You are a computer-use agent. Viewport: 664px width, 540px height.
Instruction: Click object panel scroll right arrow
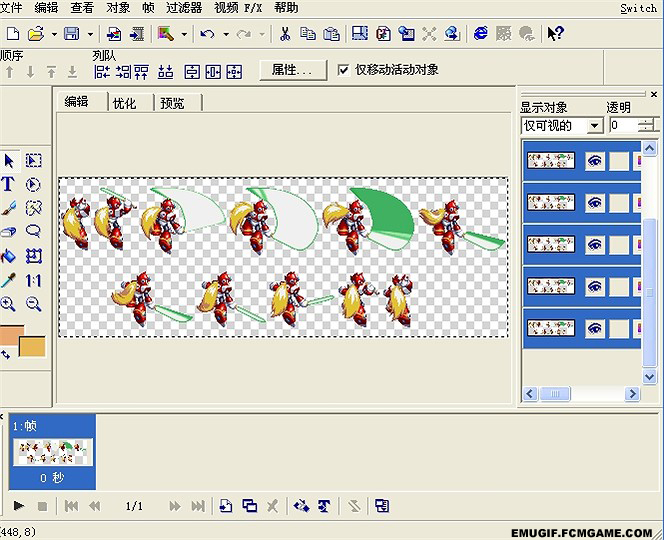click(x=632, y=394)
